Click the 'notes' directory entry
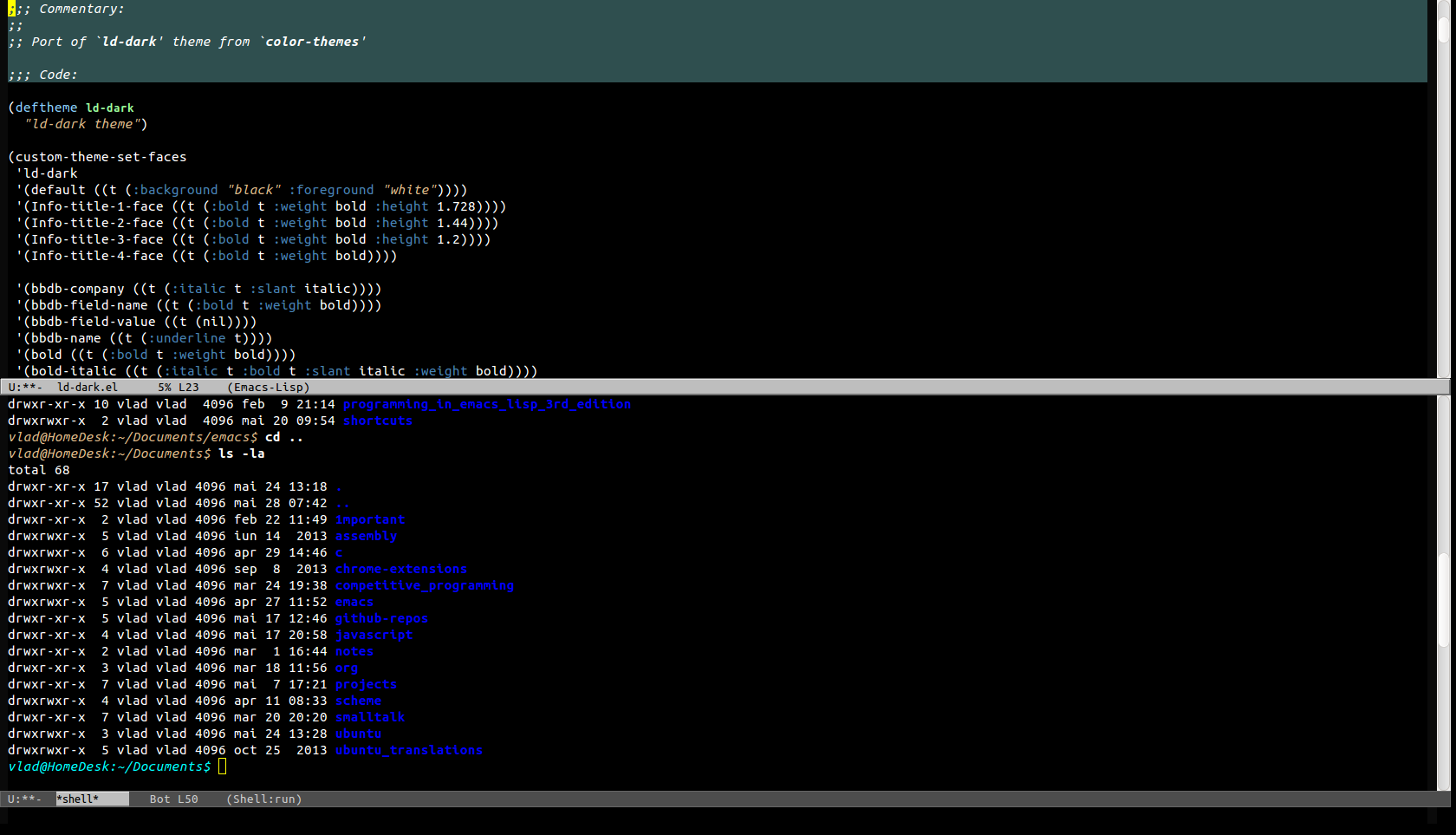1456x835 pixels. point(354,651)
